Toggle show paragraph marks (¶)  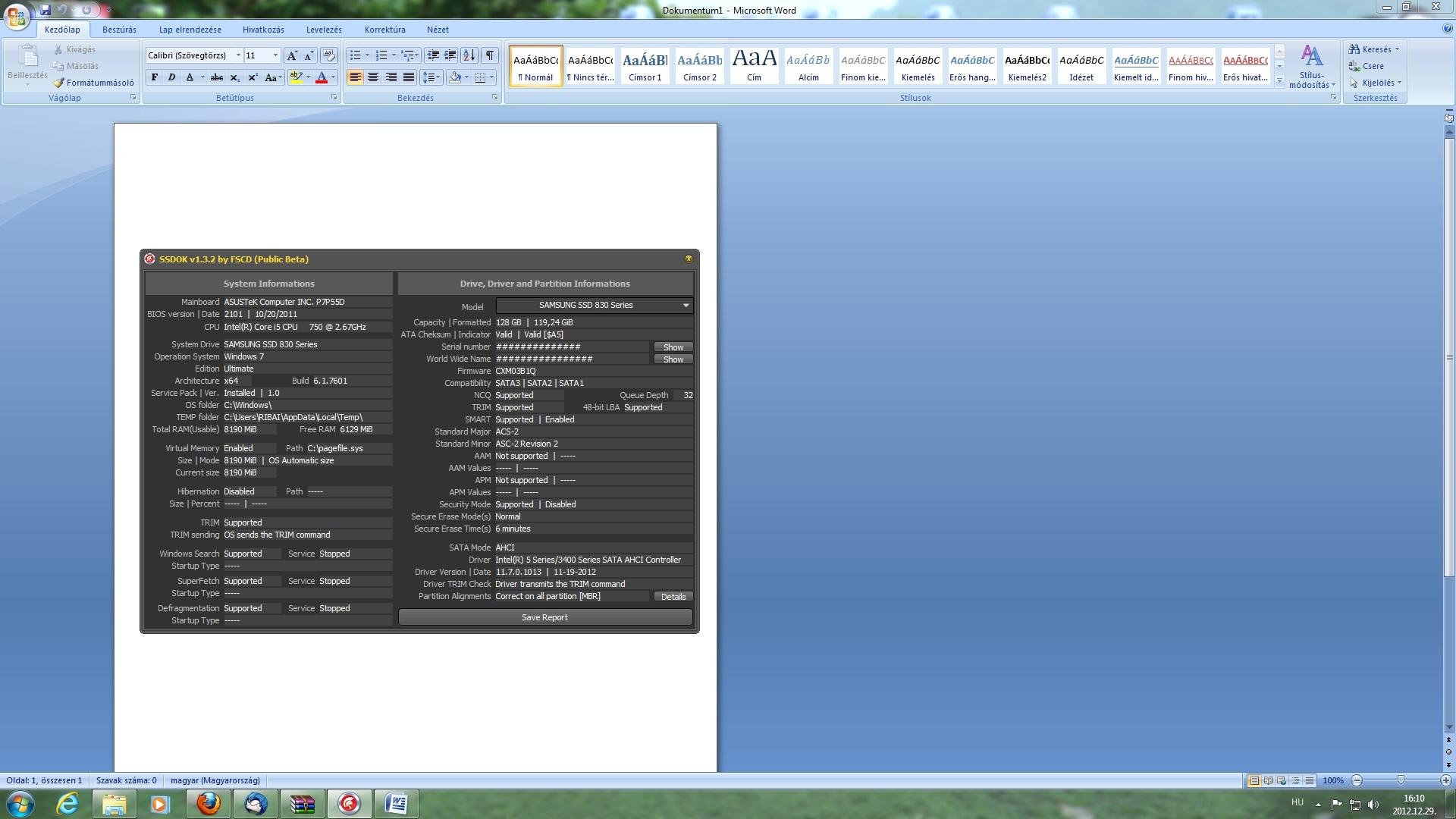pyautogui.click(x=490, y=55)
